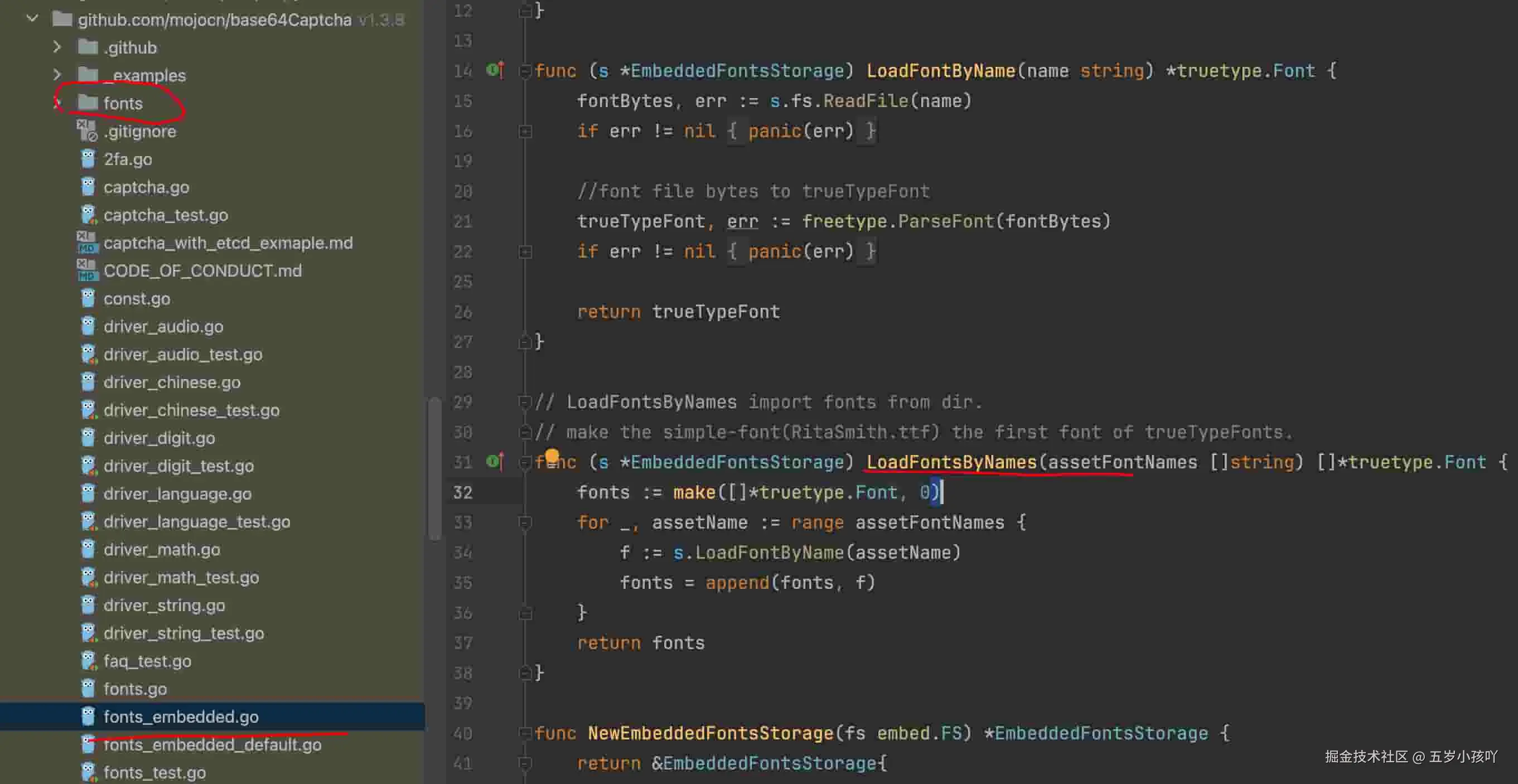Click the driver_string.go file icon
The image size is (1518, 784).
click(x=88, y=605)
